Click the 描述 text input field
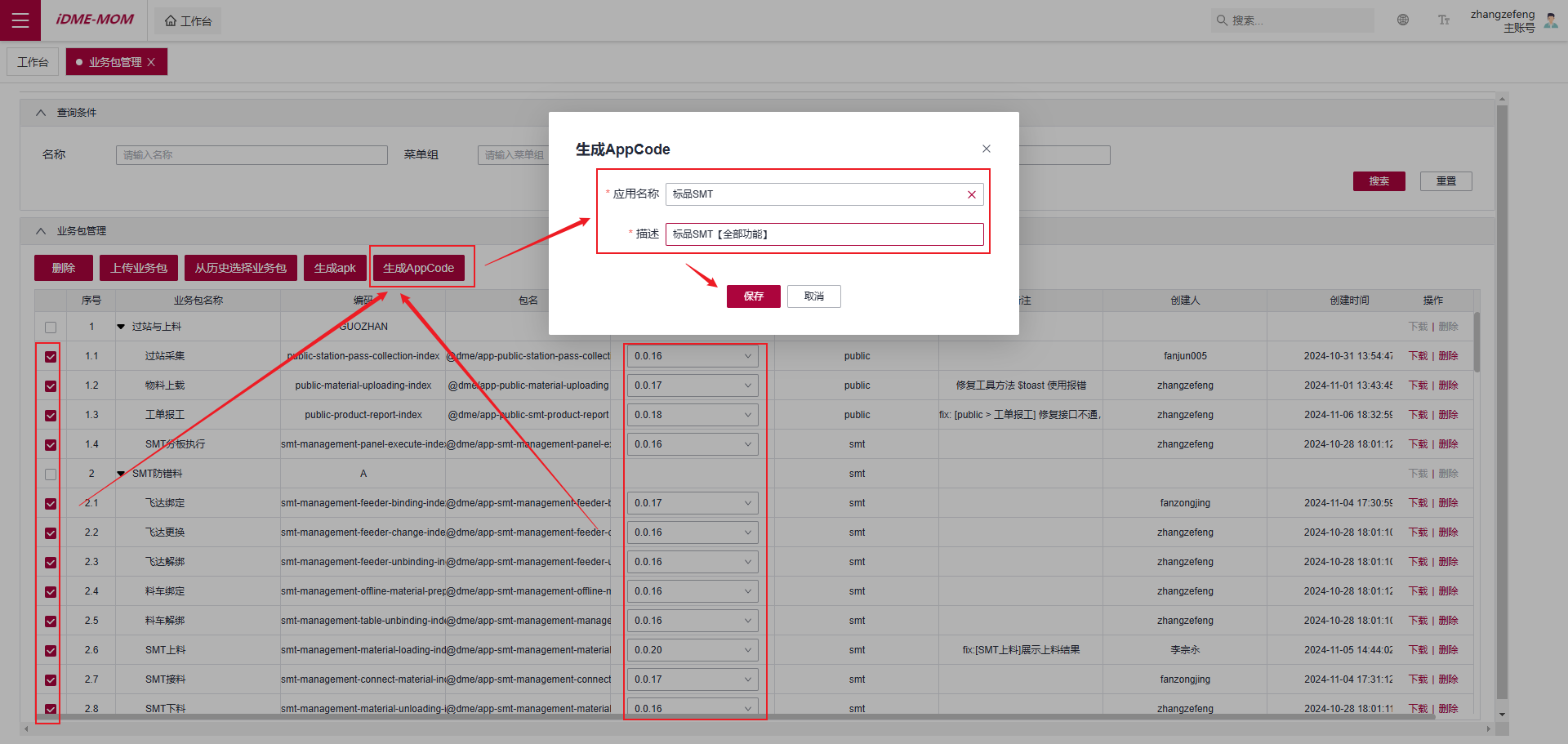The image size is (1568, 744). coord(824,234)
